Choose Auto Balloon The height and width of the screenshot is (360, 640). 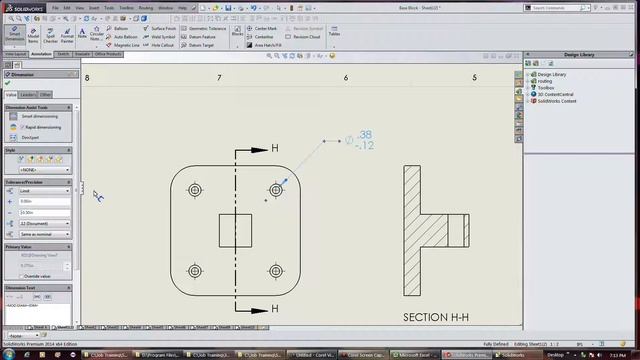click(122, 37)
